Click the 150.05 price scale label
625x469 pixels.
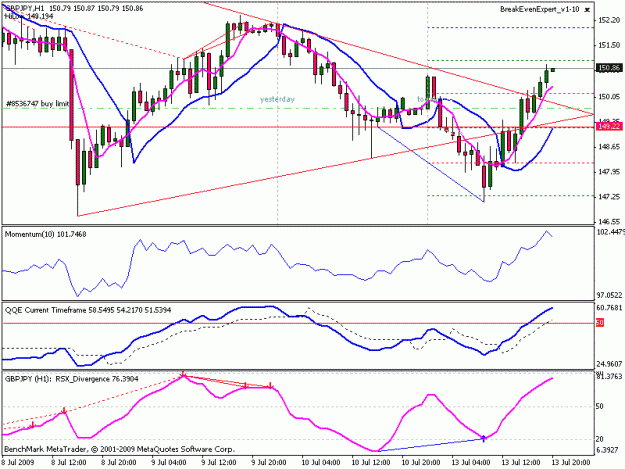pos(609,96)
